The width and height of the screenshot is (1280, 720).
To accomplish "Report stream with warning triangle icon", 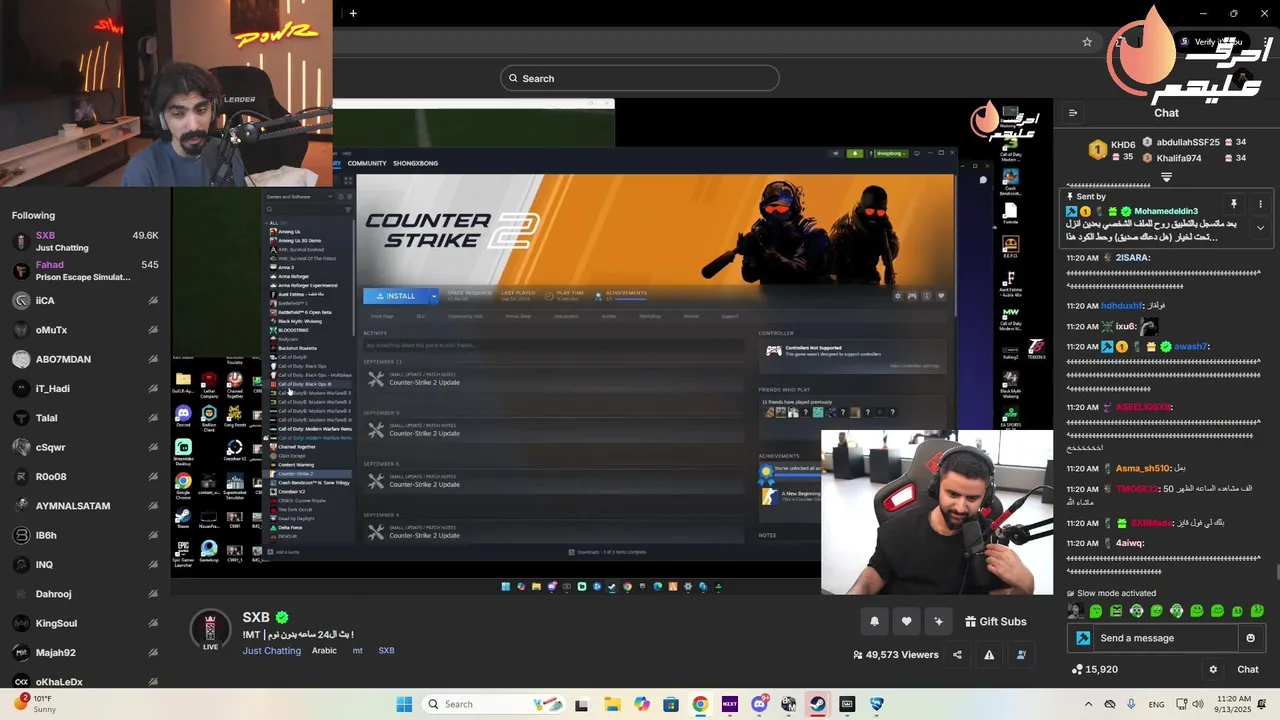I will pyautogui.click(x=989, y=655).
